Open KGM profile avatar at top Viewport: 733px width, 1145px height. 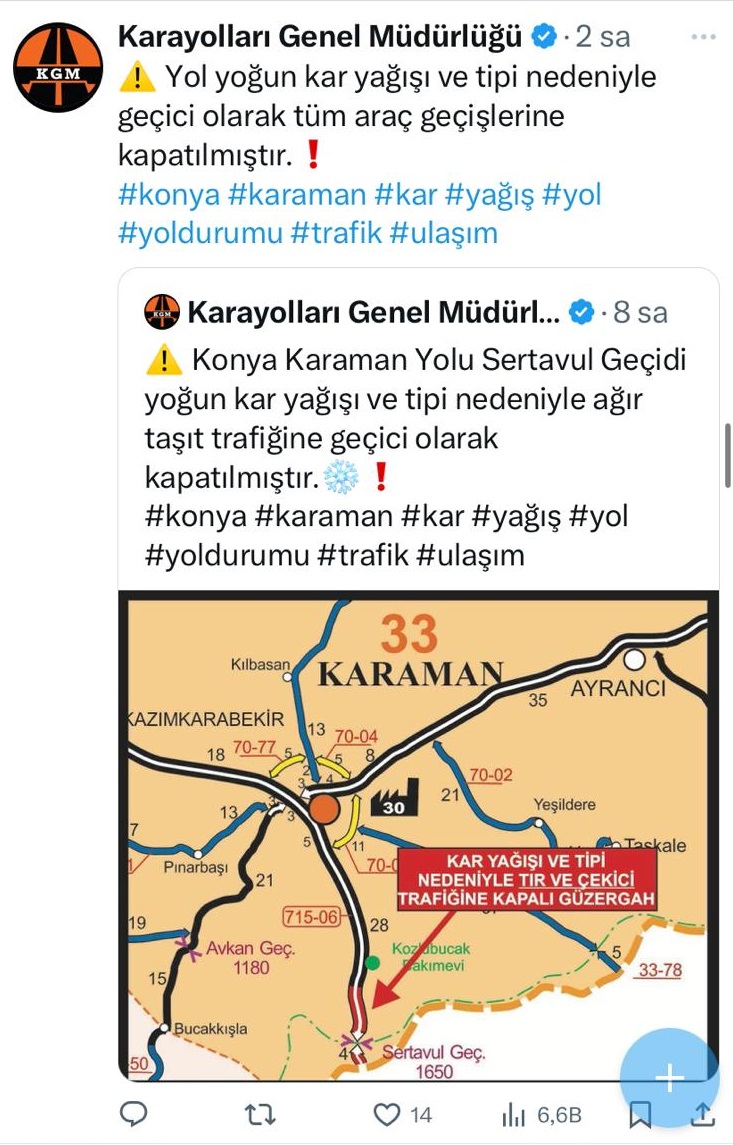point(58,67)
